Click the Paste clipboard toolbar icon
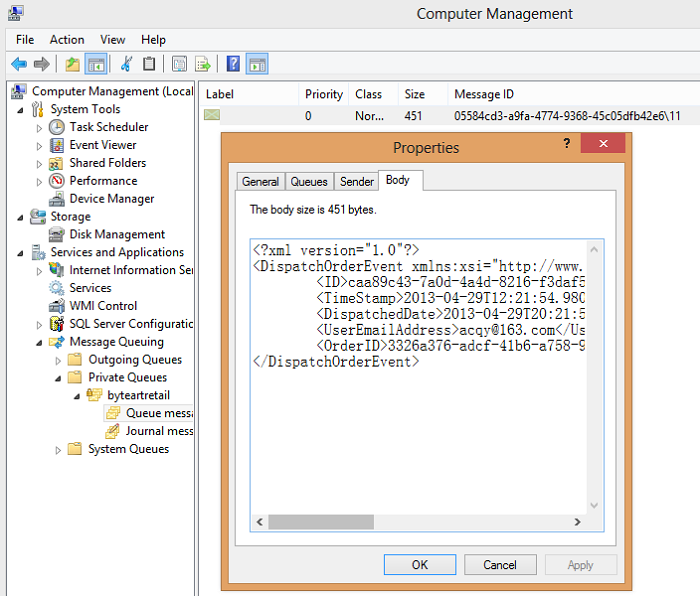This screenshot has height=596, width=700. pyautogui.click(x=149, y=64)
